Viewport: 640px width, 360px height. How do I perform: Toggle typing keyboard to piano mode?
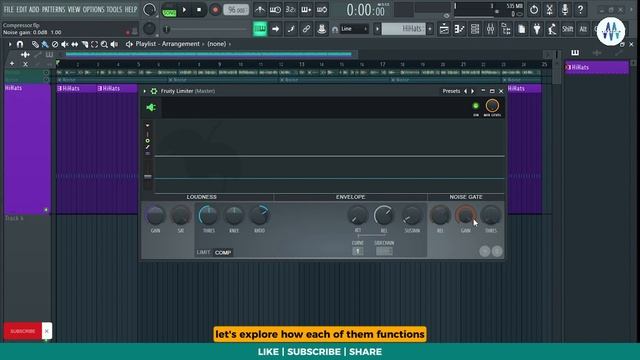coord(260,29)
